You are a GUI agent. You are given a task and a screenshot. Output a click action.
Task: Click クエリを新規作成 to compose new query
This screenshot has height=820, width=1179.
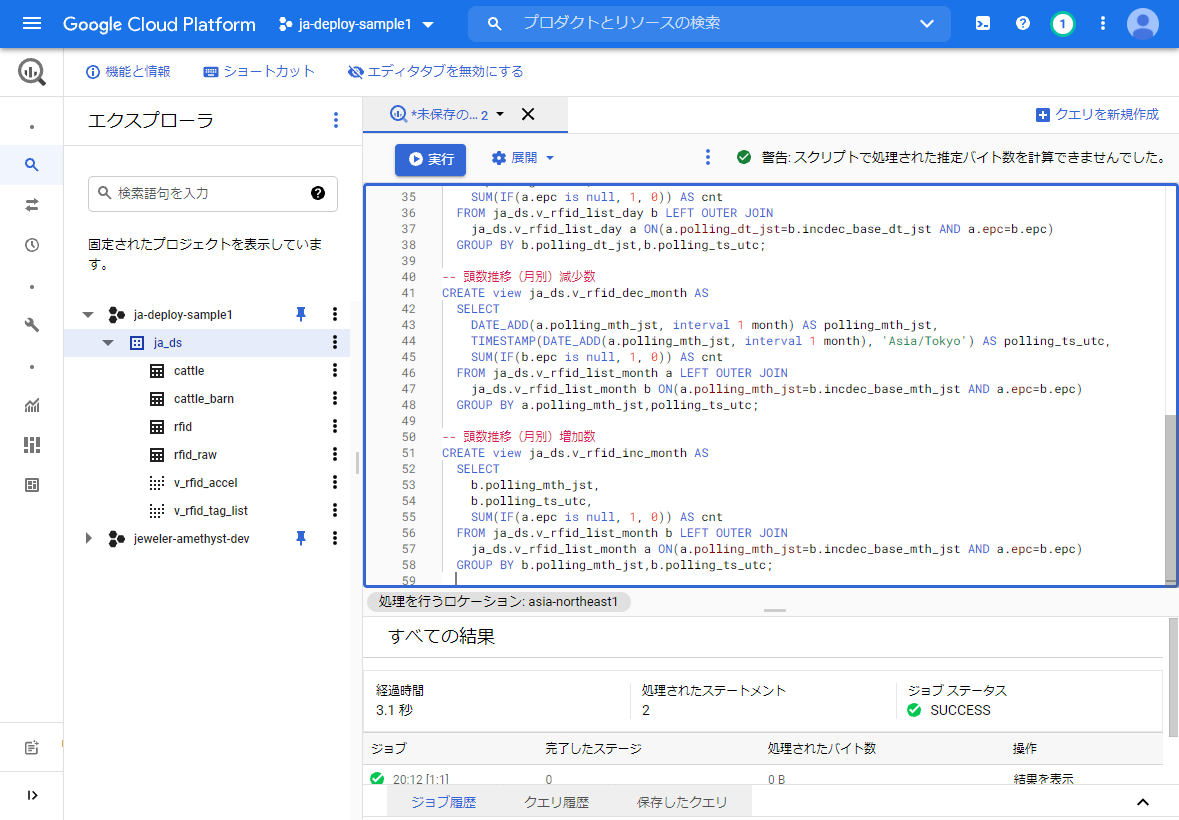(1097, 115)
